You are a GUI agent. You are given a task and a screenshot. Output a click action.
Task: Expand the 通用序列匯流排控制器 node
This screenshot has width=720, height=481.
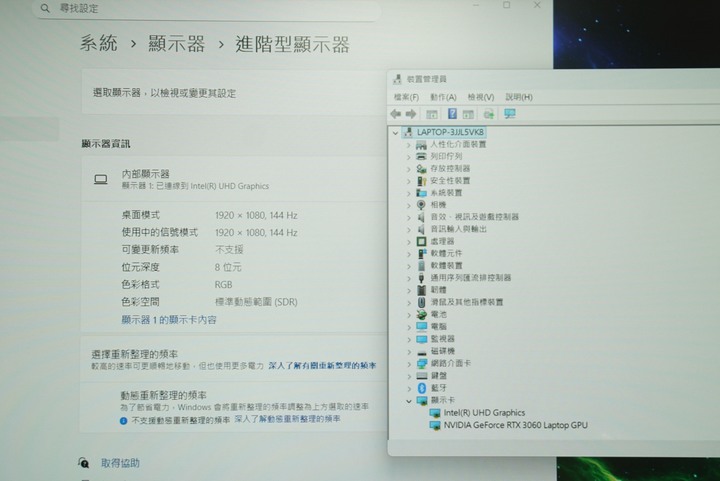click(x=408, y=278)
